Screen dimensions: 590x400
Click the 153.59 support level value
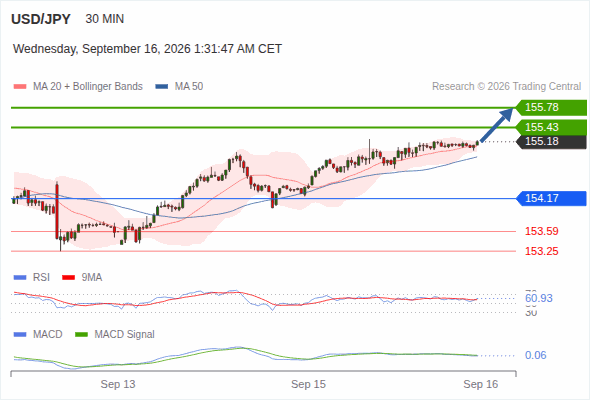[x=541, y=231]
